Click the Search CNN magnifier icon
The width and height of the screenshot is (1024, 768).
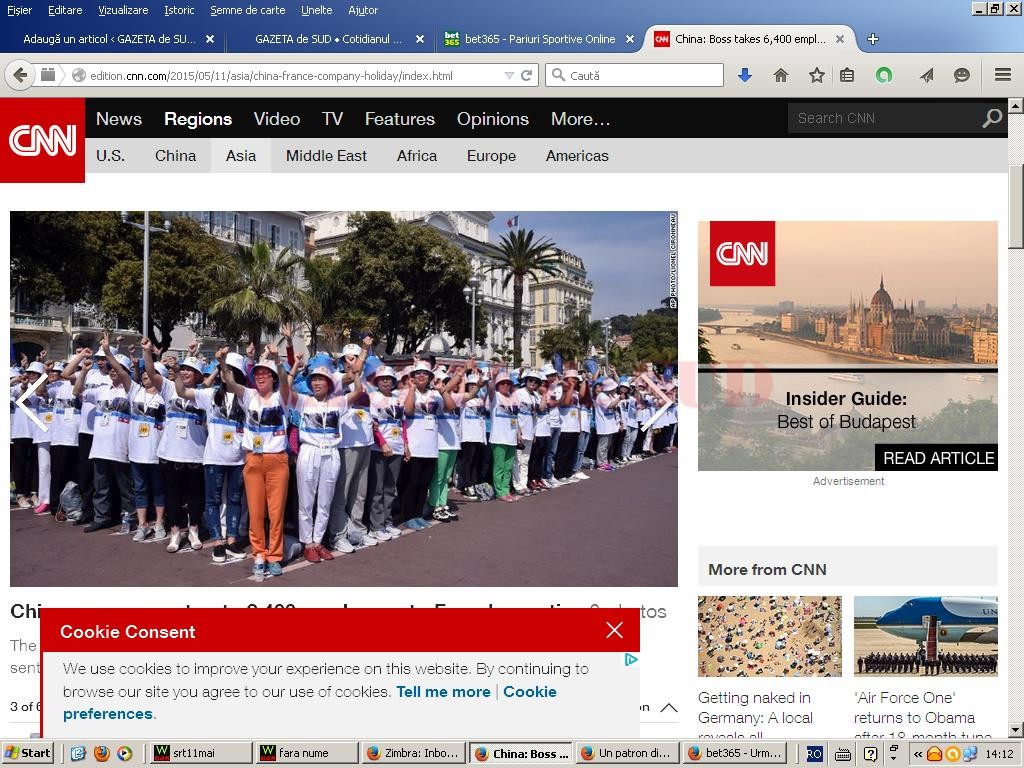[992, 118]
